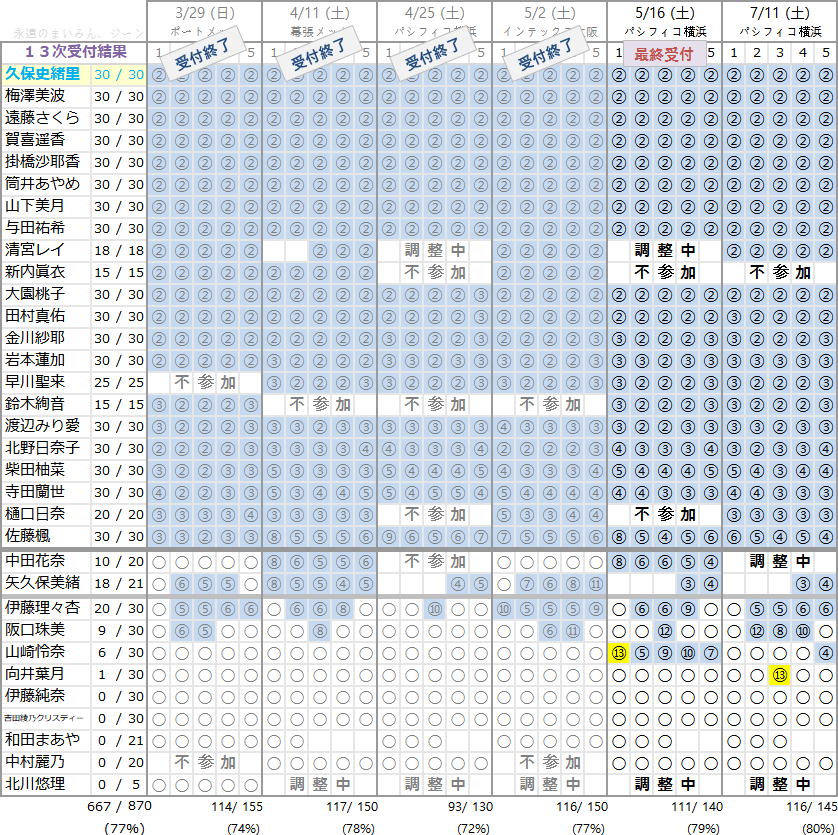Click 不参加 in 新内眞衣's 7/11 block
Viewport: 838px width, 835px height.
point(779,272)
